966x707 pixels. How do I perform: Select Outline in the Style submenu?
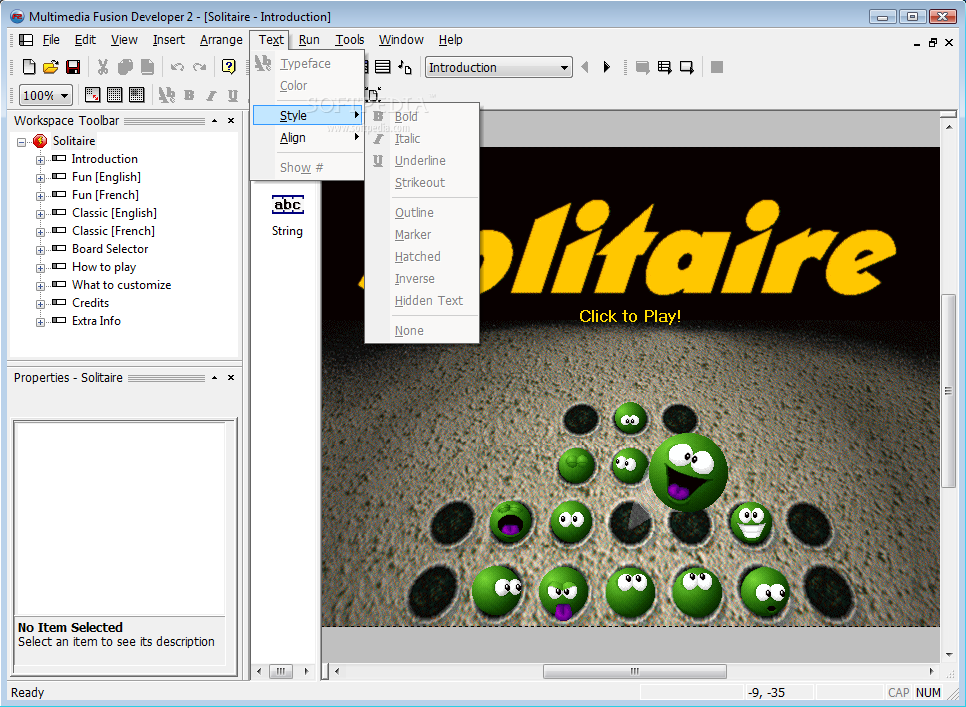(x=422, y=212)
